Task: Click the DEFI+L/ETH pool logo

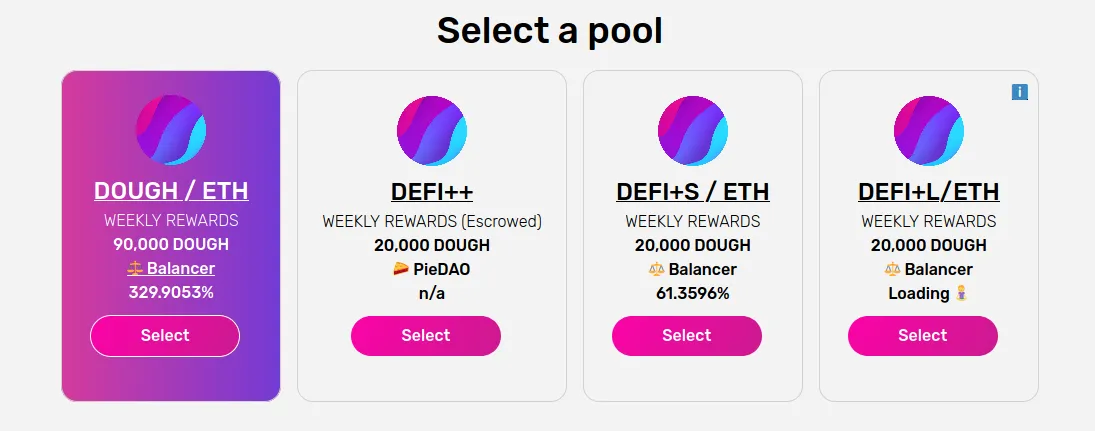Action: (x=929, y=131)
